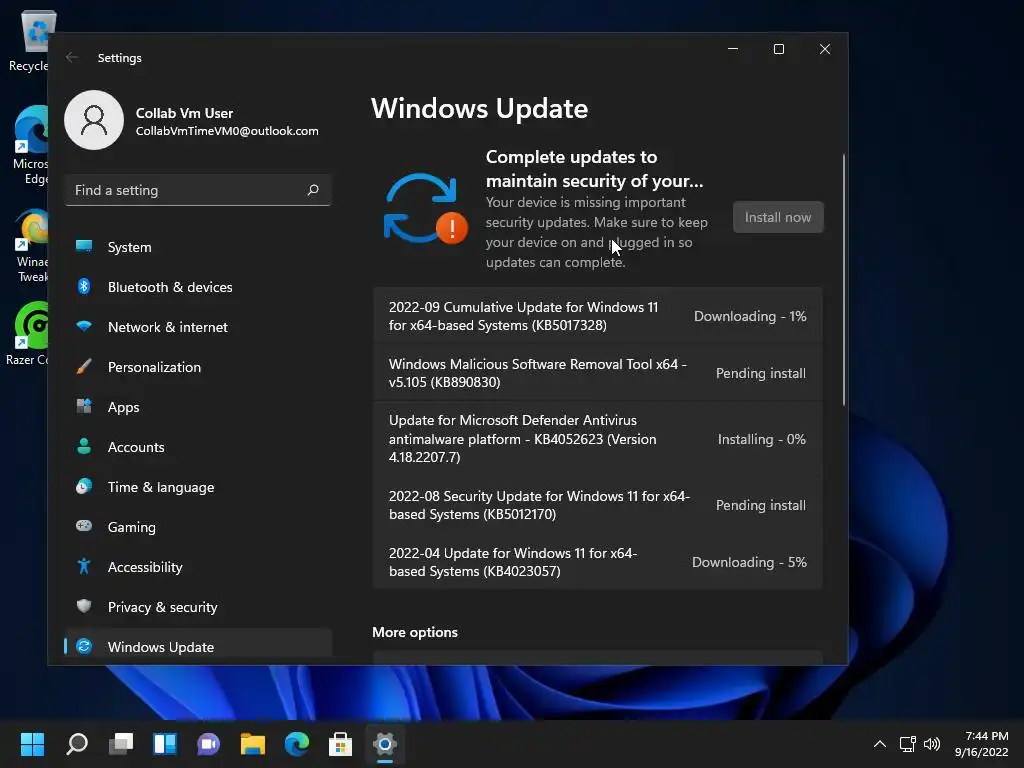Image resolution: width=1024 pixels, height=768 pixels.
Task: Open System settings via monitor icon
Action: (x=84, y=246)
